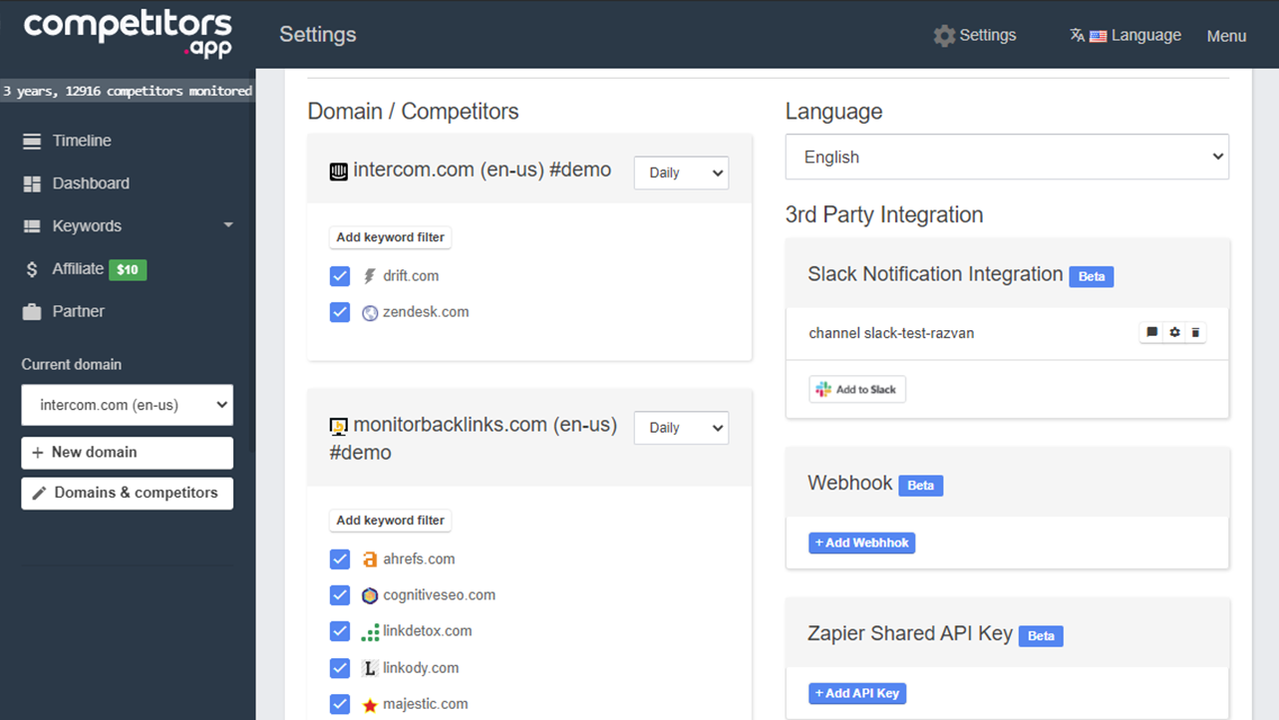Image resolution: width=1279 pixels, height=720 pixels.
Task: Click the Add Webhook button
Action: click(x=861, y=543)
